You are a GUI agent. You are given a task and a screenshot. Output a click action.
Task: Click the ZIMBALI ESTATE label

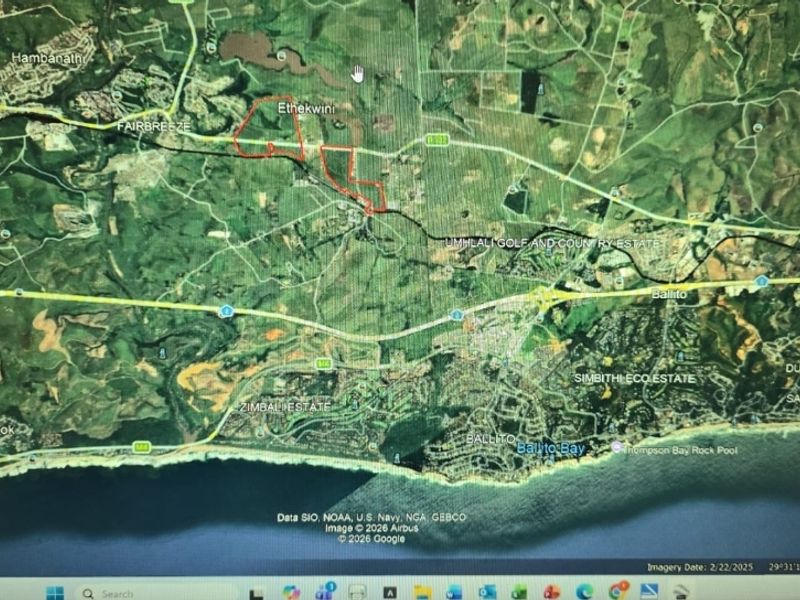[285, 407]
